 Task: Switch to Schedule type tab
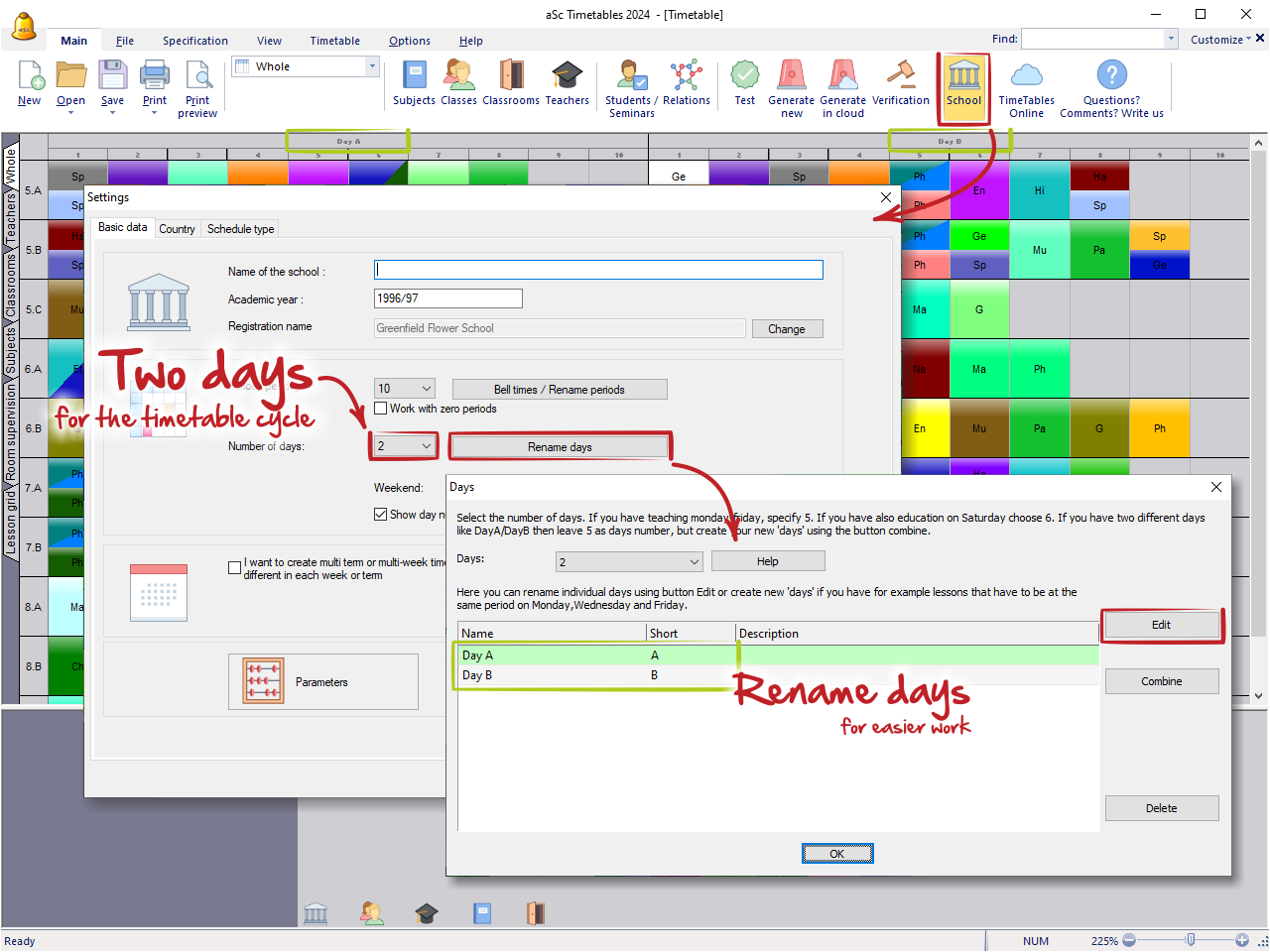[241, 229]
